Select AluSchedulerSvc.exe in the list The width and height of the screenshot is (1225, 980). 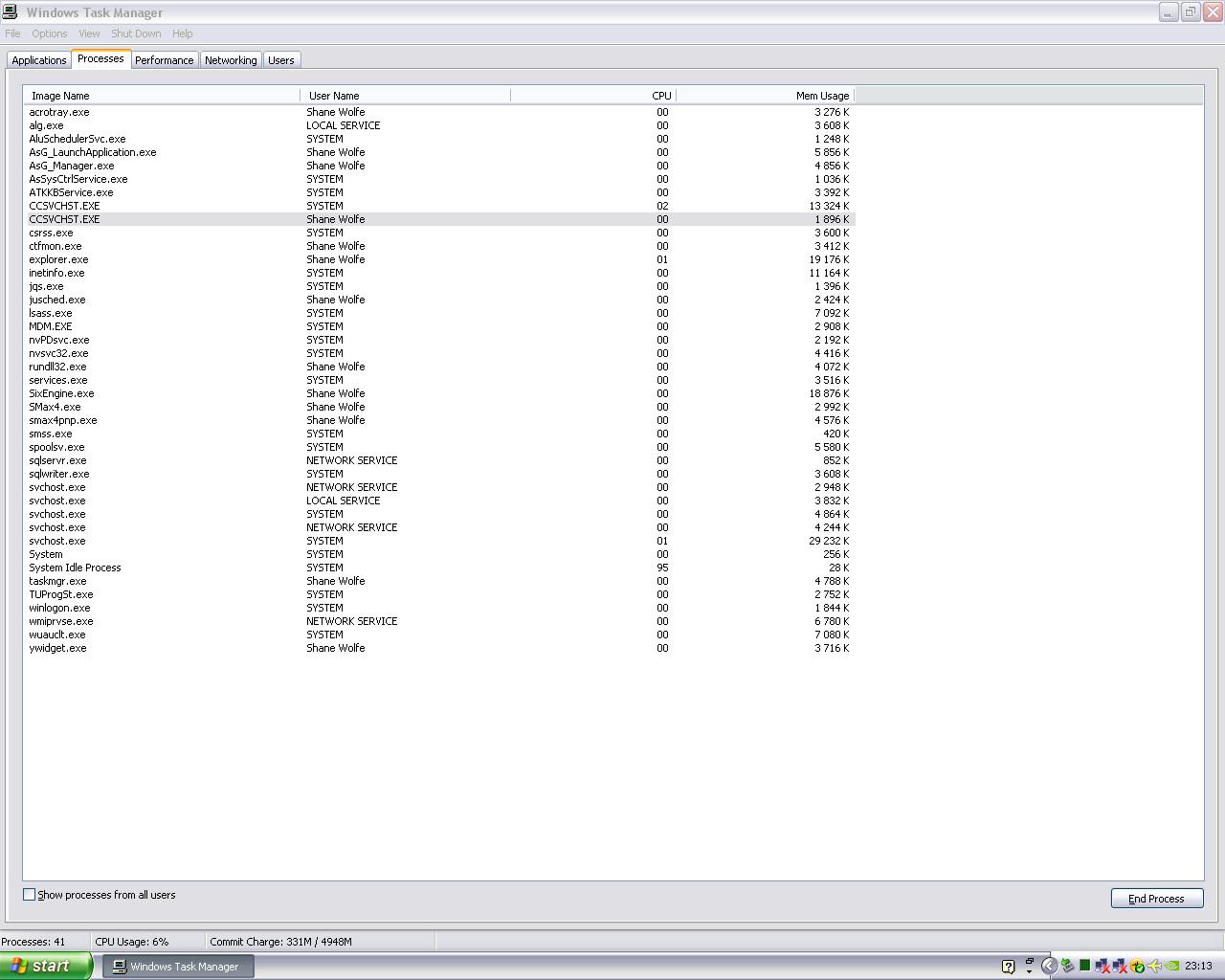[x=439, y=139]
